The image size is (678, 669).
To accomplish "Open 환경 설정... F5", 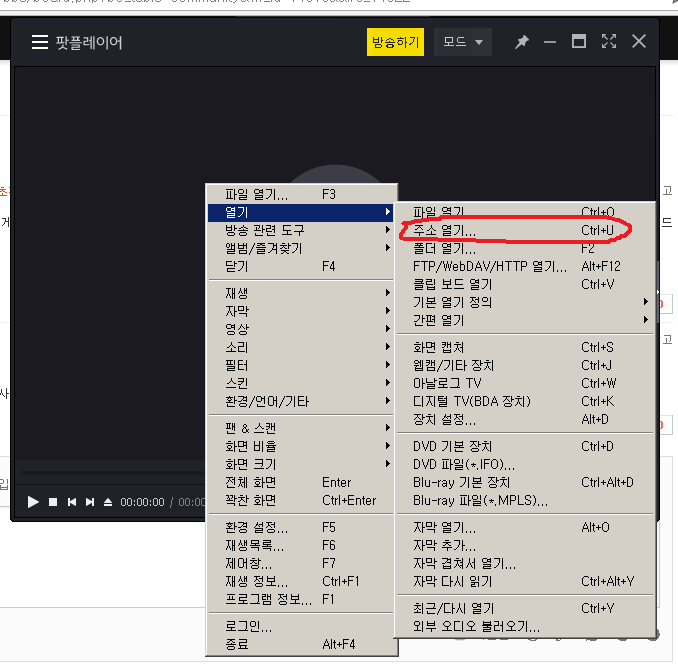I will pyautogui.click(x=301, y=528).
